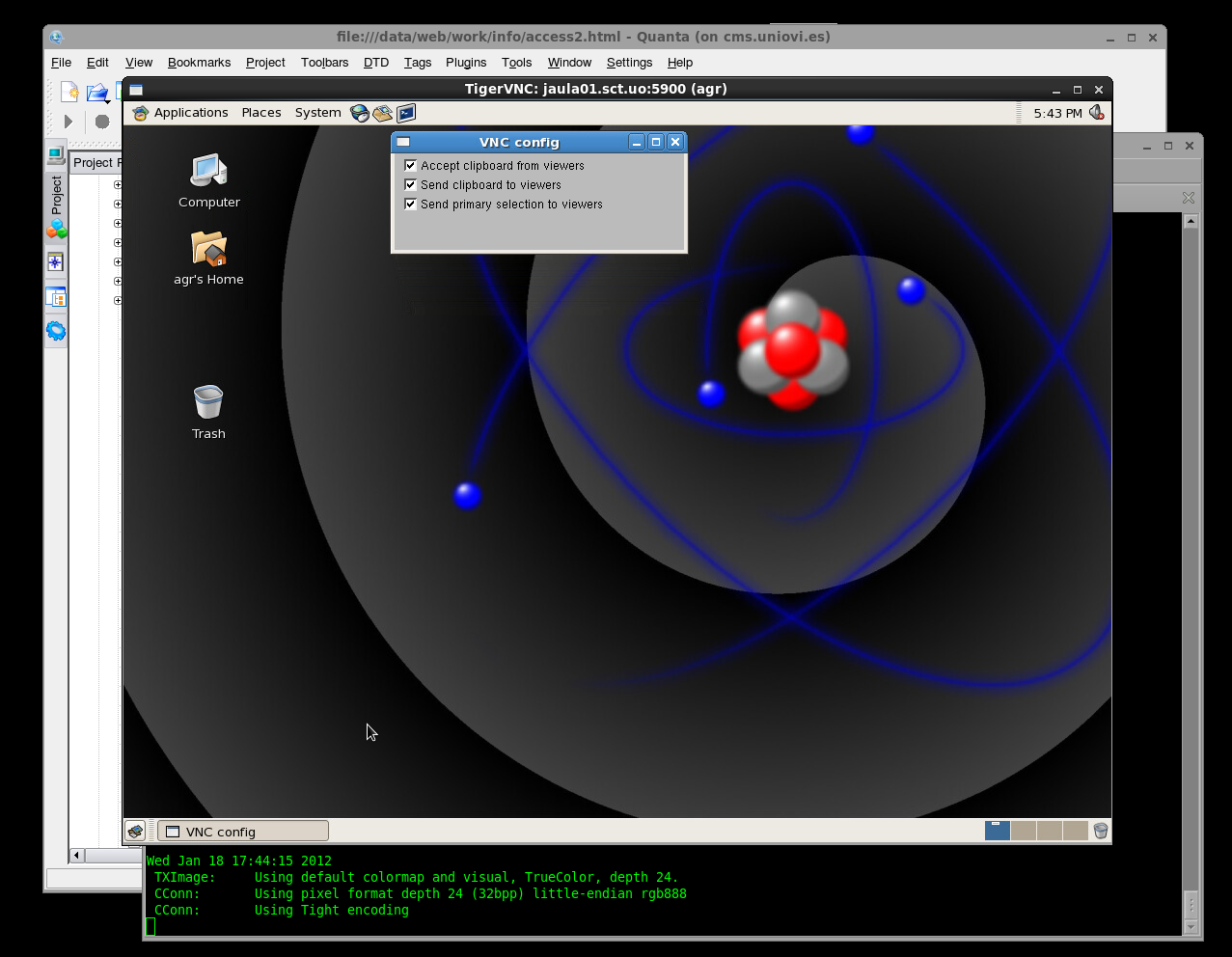Click the TigerVNC window menu icon in title bar

pyautogui.click(x=136, y=90)
